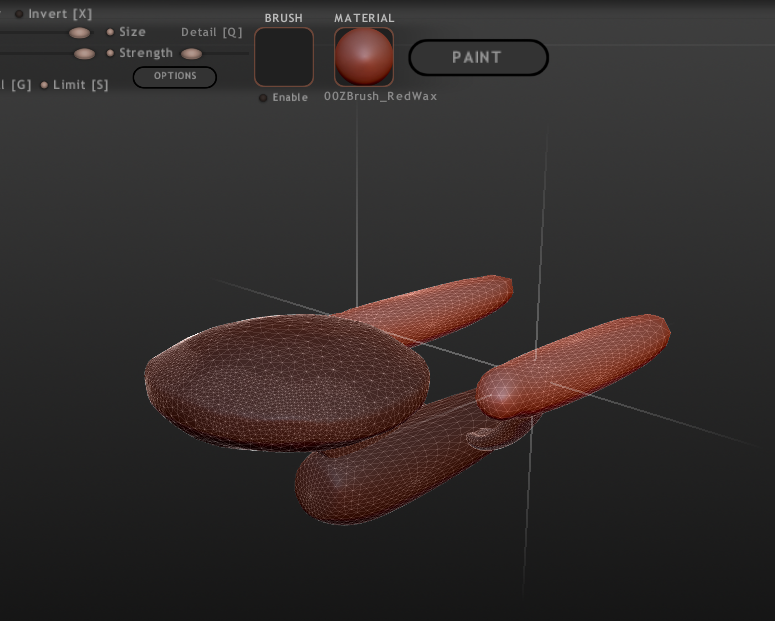This screenshot has height=621, width=775.
Task: Click the front nacelle of the model
Action: pyautogui.click(x=573, y=366)
